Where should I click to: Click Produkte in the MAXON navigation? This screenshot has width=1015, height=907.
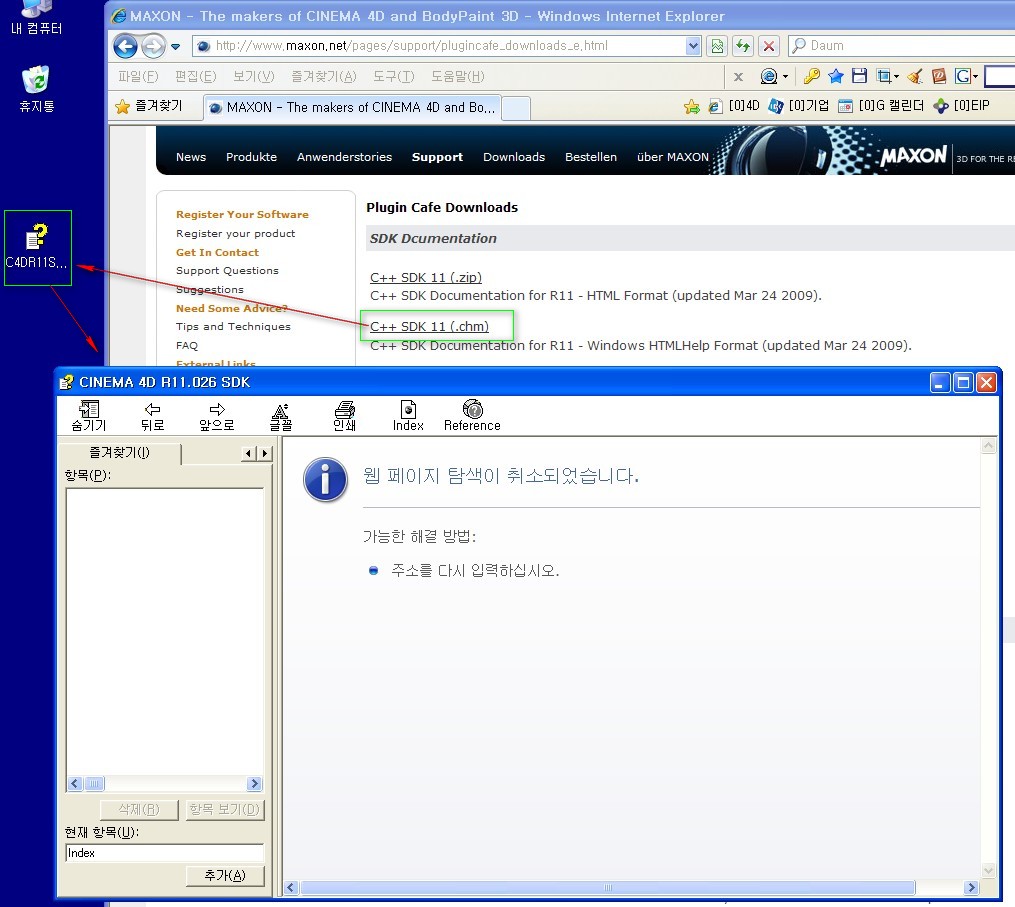click(x=251, y=157)
